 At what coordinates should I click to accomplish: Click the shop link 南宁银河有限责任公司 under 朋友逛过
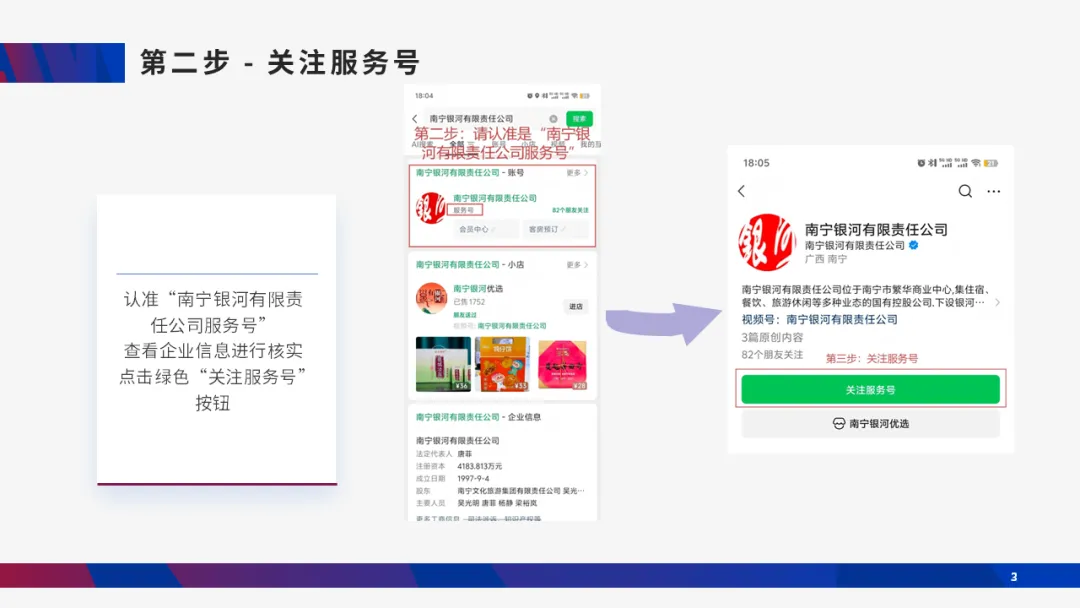512,326
